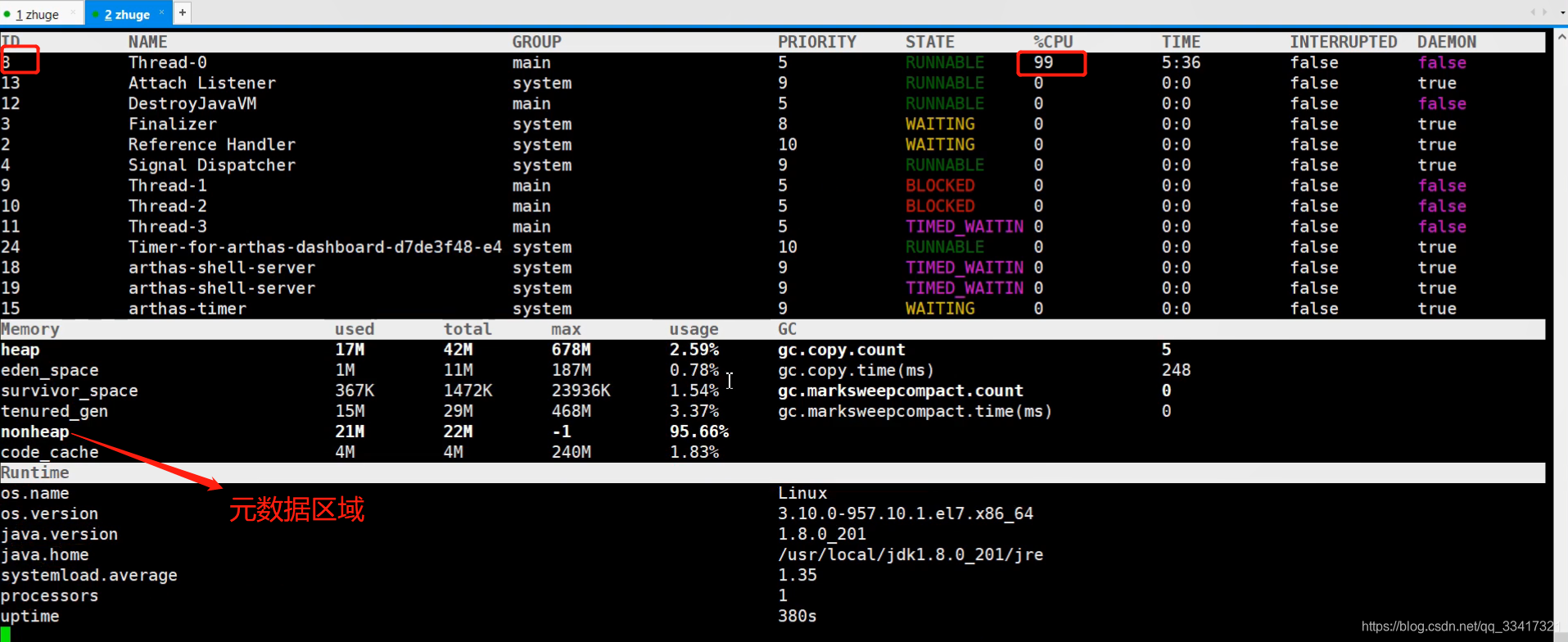1568x642 pixels.
Task: Click the WAITING state of Finalizer
Action: tap(940, 124)
